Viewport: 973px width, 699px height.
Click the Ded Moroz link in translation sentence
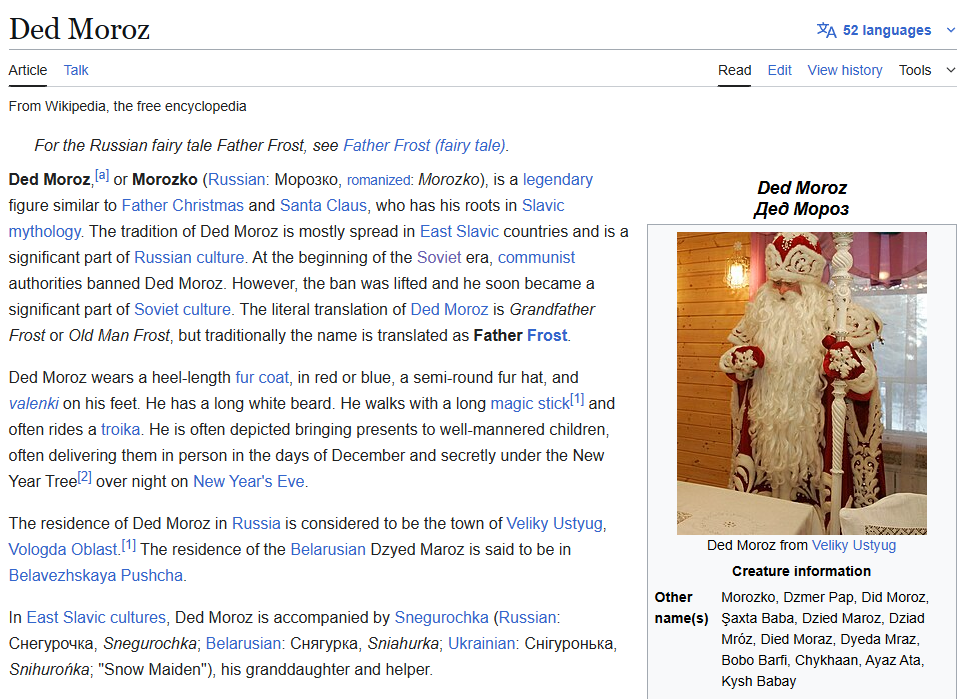pyautogui.click(x=449, y=309)
